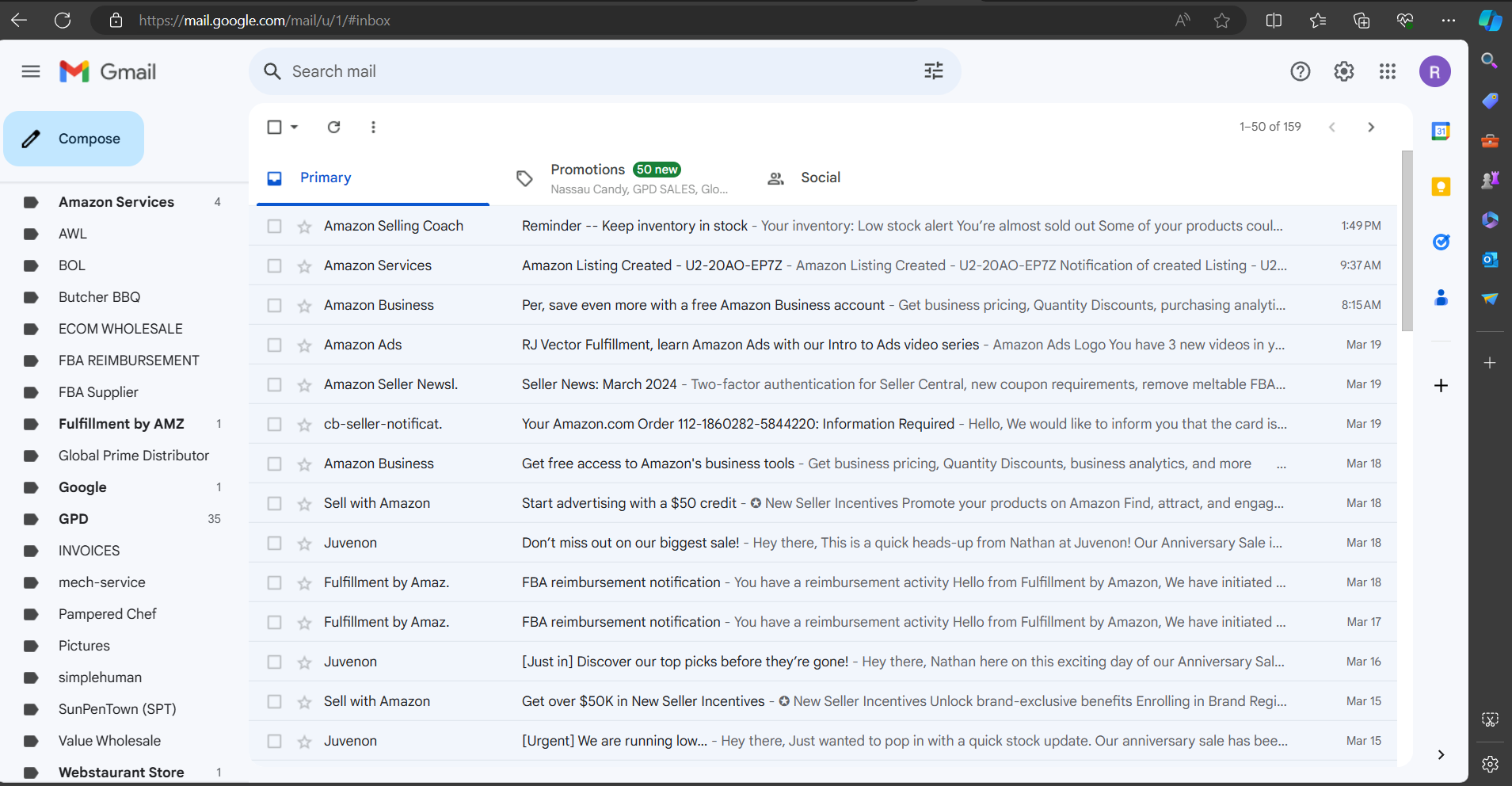The width and height of the screenshot is (1512, 786).
Task: Open Seller News: March 2024 email
Action: (x=822, y=384)
